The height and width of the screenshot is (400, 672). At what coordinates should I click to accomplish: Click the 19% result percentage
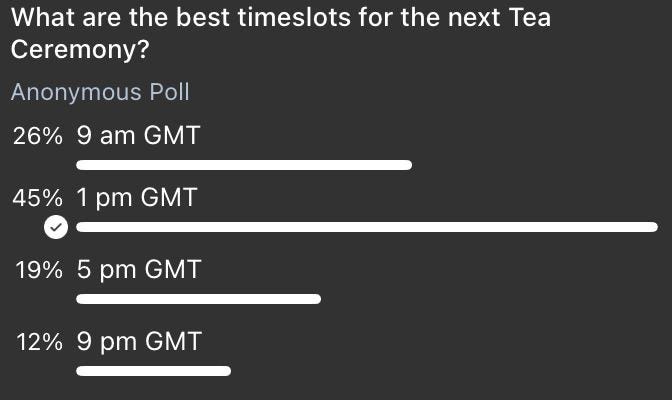[x=39, y=270]
